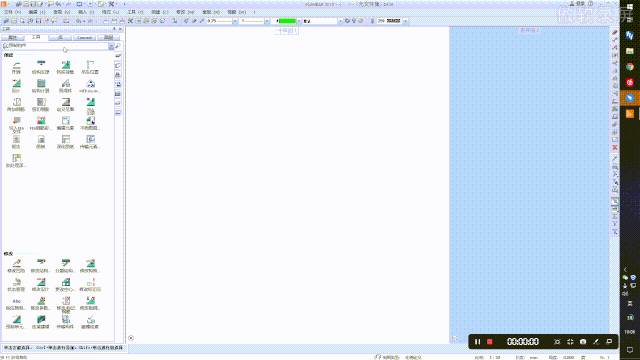Open the Format (格式) menu

[x=110, y=12]
